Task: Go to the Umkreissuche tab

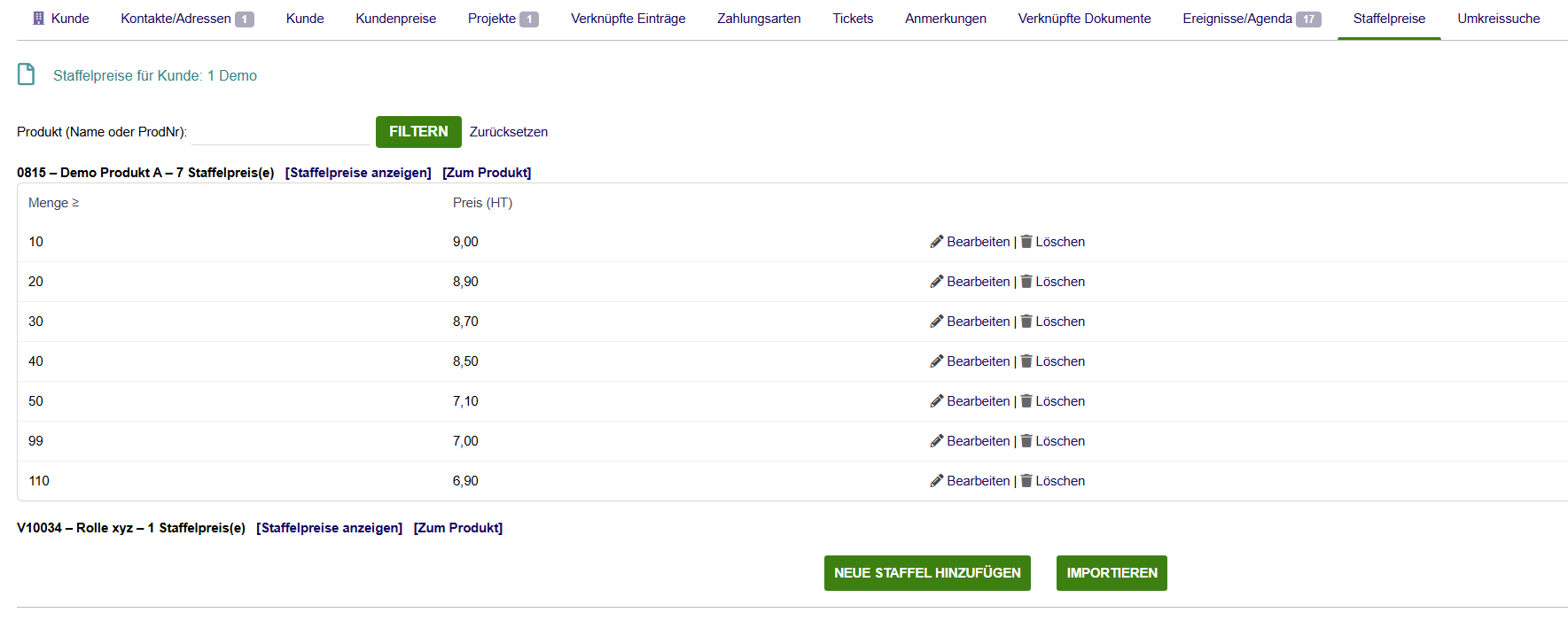Action: click(x=1498, y=19)
